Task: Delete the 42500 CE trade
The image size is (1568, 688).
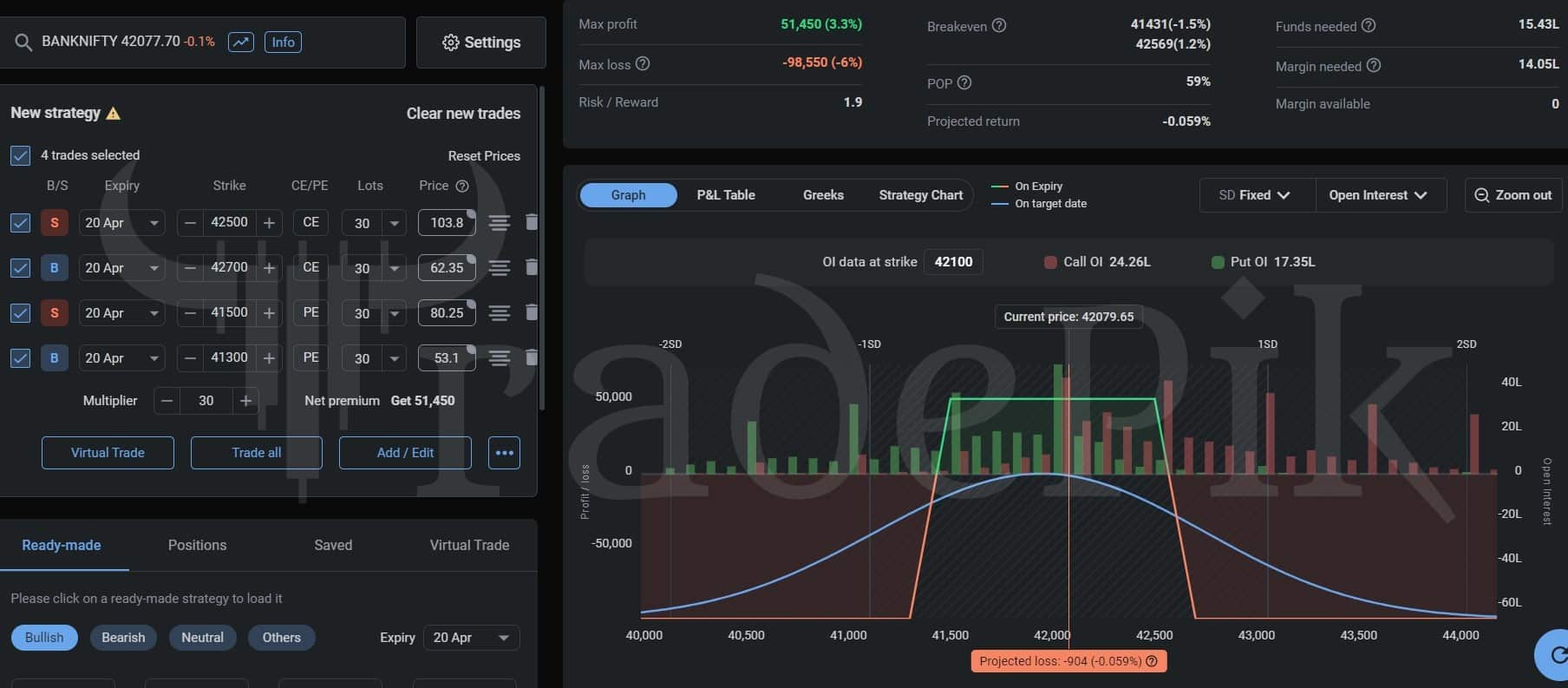Action: tap(532, 223)
